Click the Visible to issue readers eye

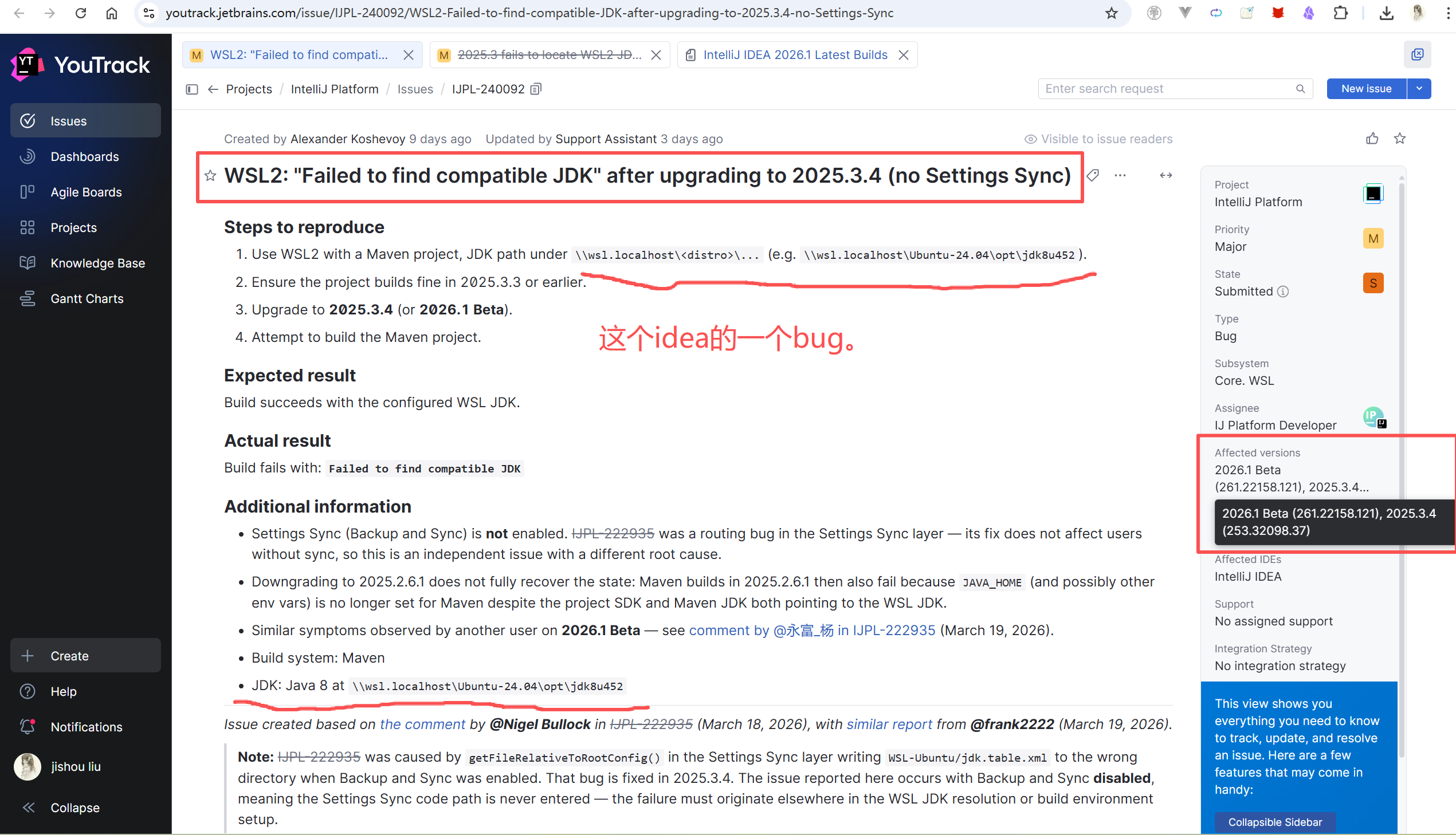point(1030,139)
